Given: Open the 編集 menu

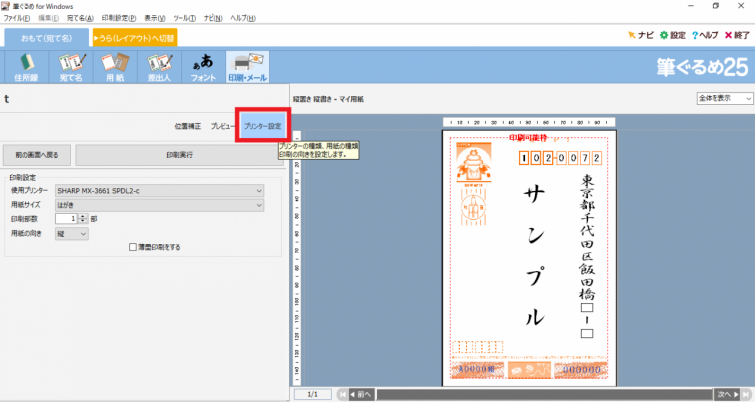Looking at the screenshot, I should pyautogui.click(x=48, y=18).
